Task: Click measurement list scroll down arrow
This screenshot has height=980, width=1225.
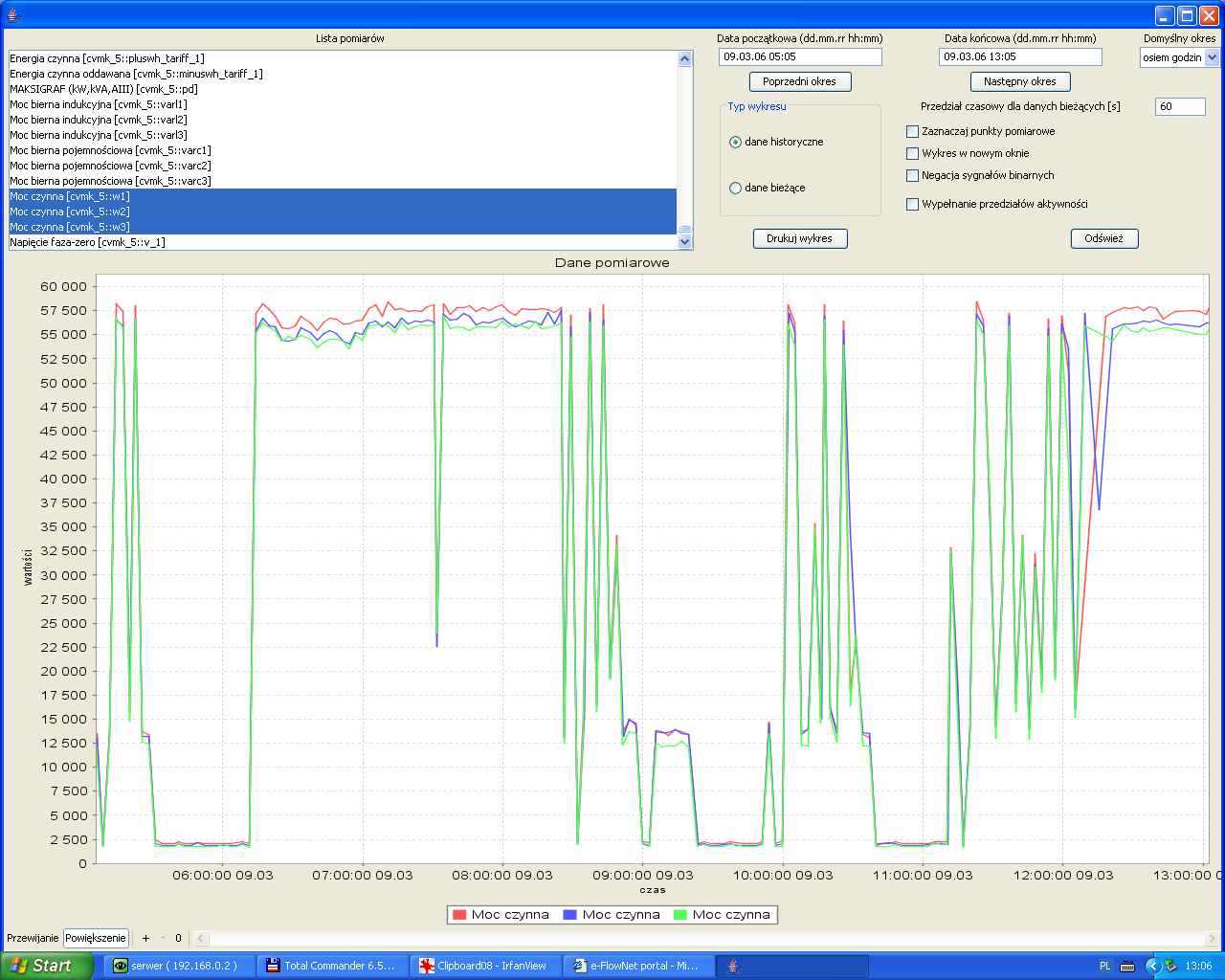Action: tap(684, 242)
